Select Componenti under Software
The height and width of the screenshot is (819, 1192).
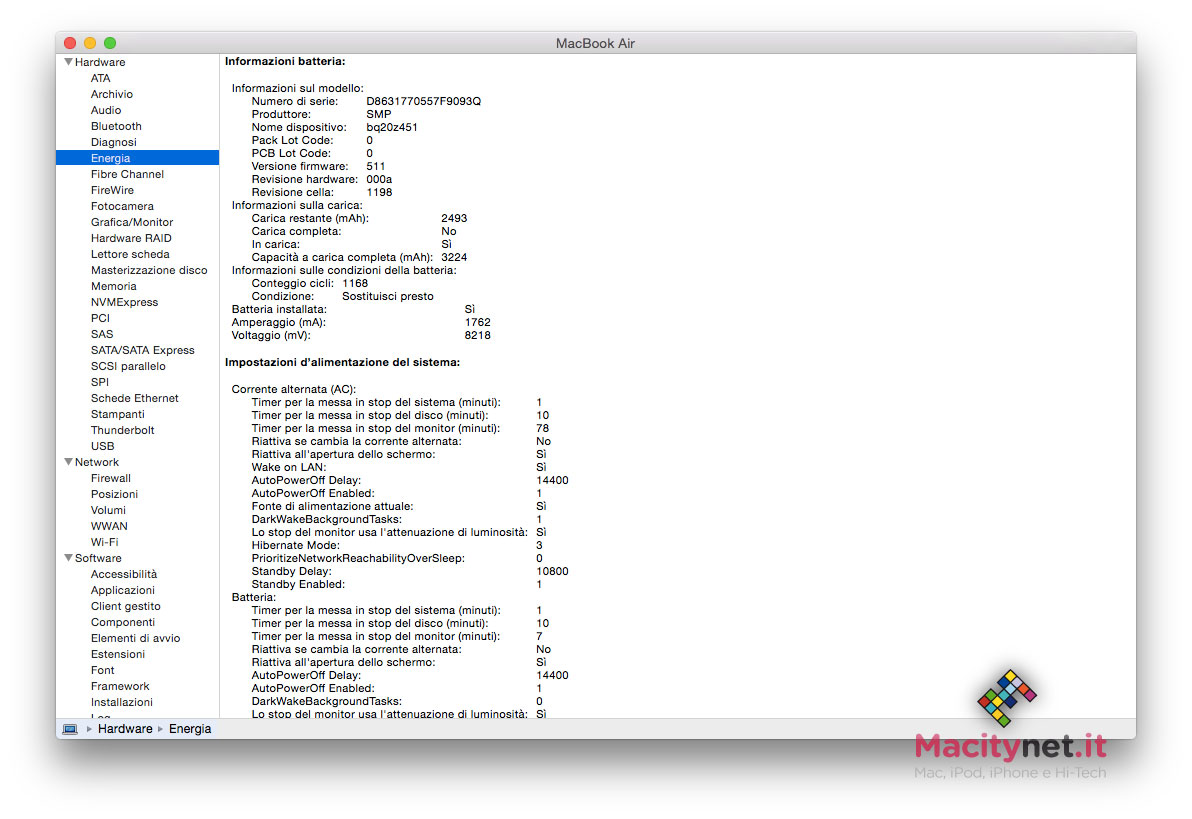tap(123, 621)
